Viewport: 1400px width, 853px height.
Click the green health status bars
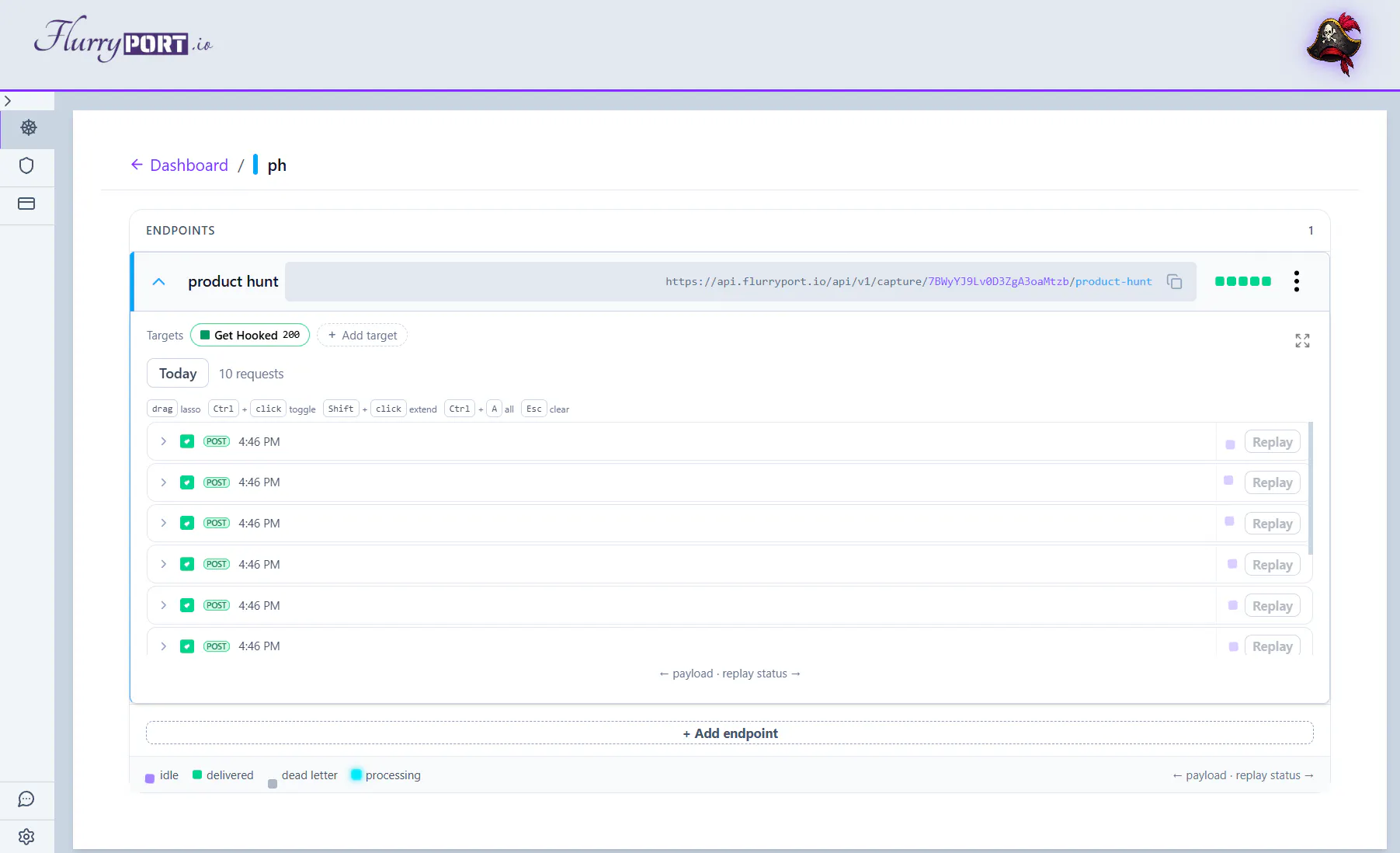pos(1243,281)
